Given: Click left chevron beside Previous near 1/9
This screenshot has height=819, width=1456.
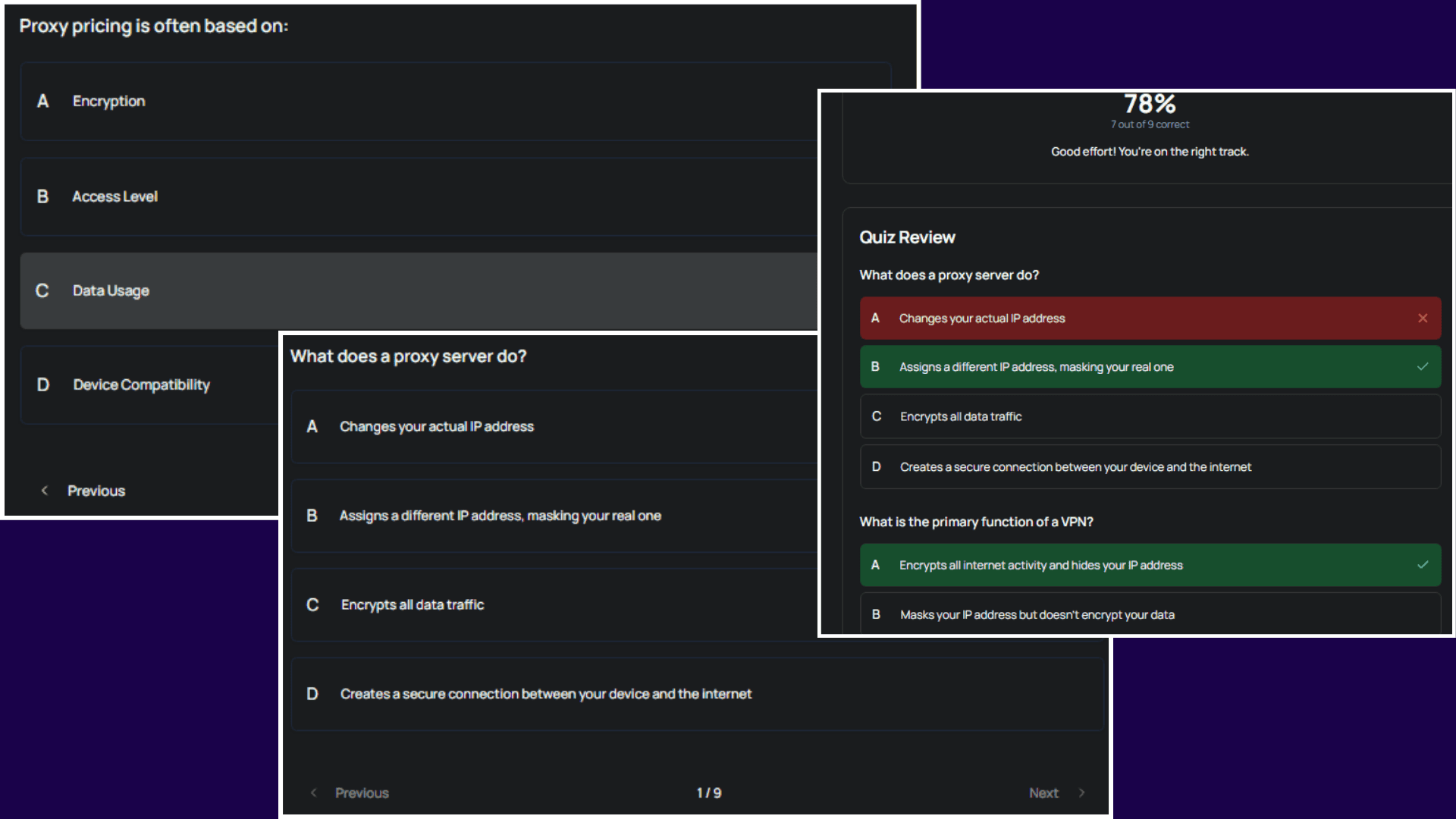Looking at the screenshot, I should (313, 792).
